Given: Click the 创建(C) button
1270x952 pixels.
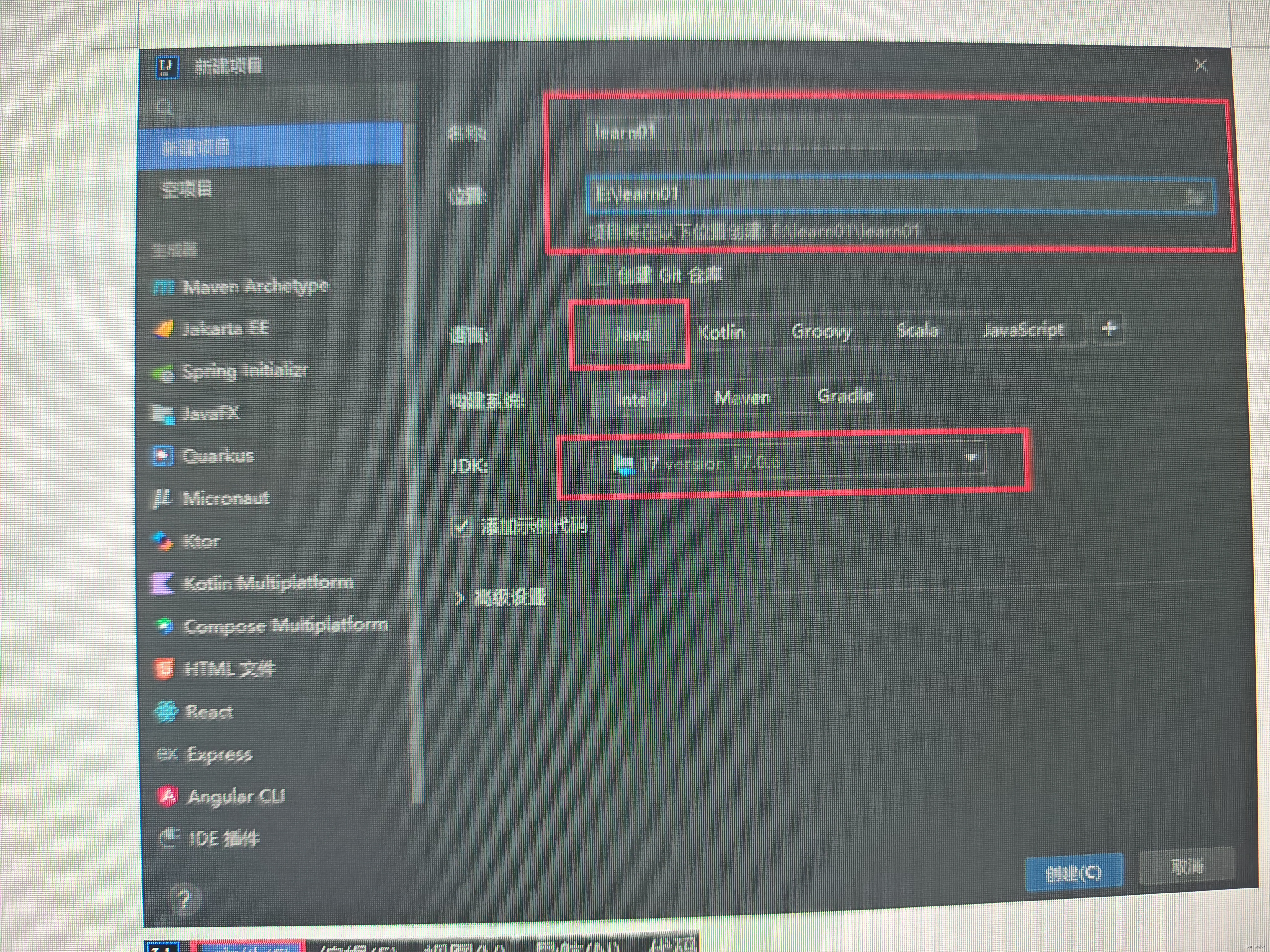Looking at the screenshot, I should (1074, 873).
